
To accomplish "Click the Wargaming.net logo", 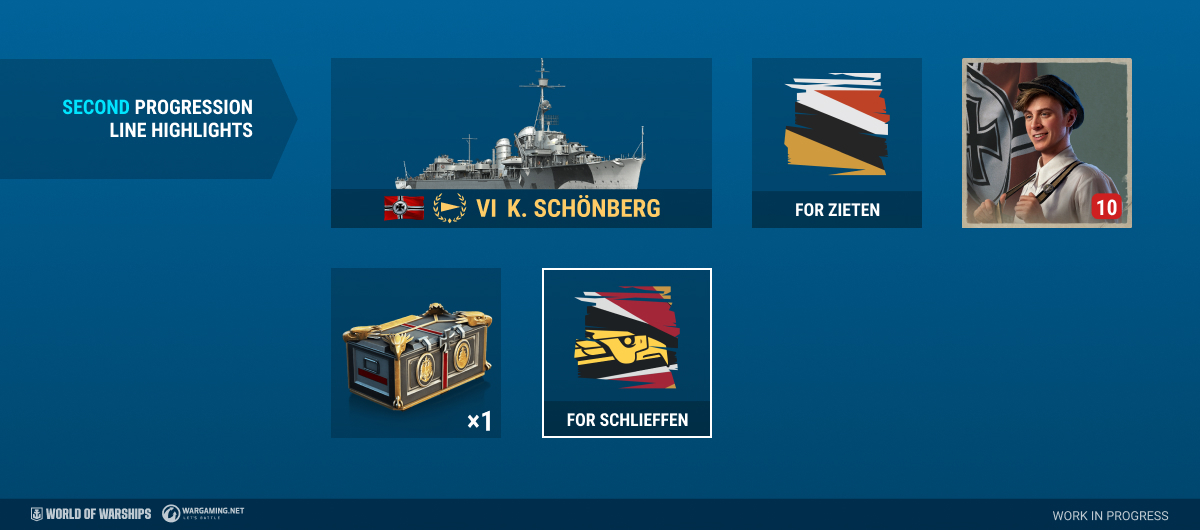I will pos(203,513).
